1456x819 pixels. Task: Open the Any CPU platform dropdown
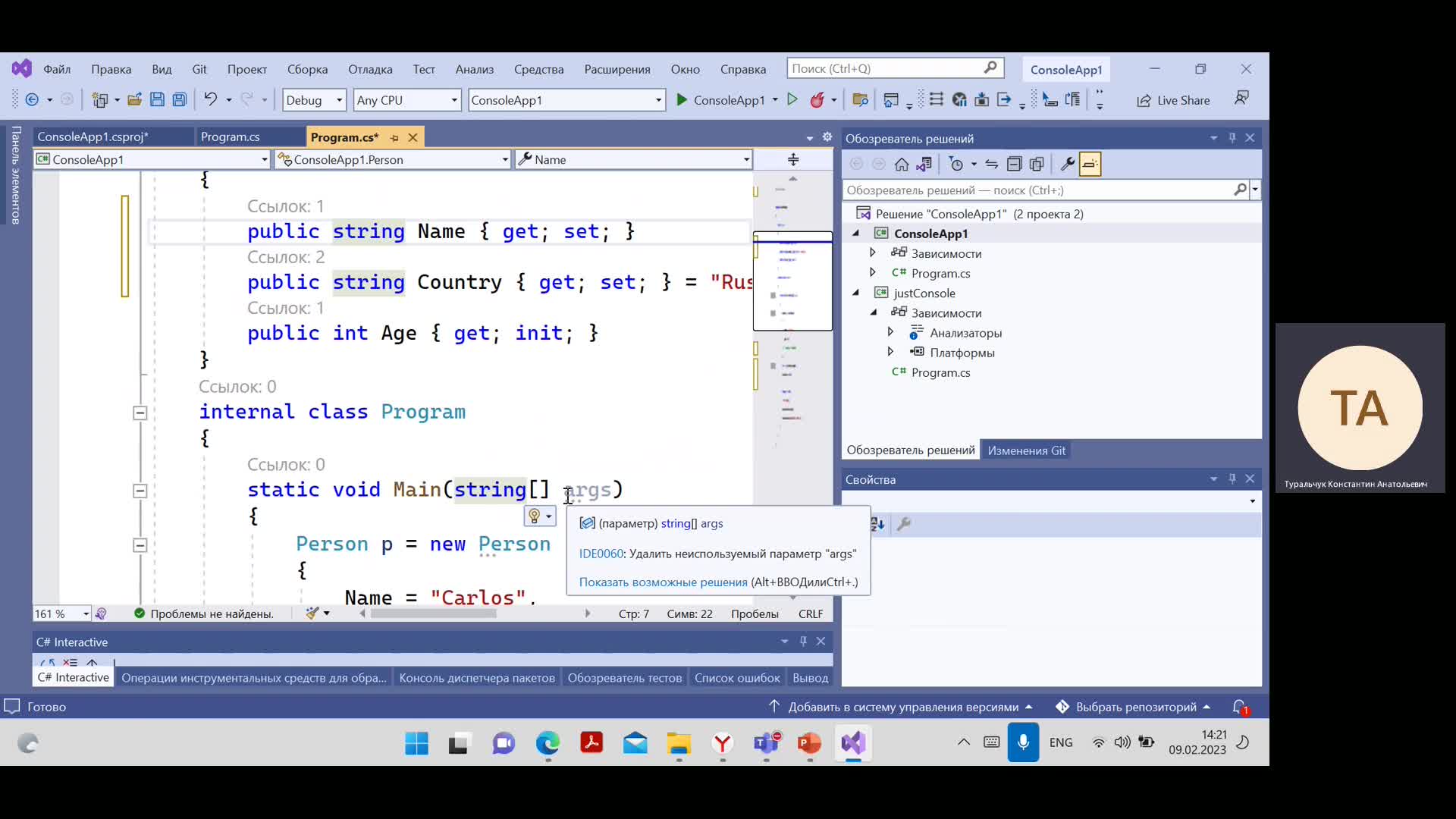click(407, 100)
